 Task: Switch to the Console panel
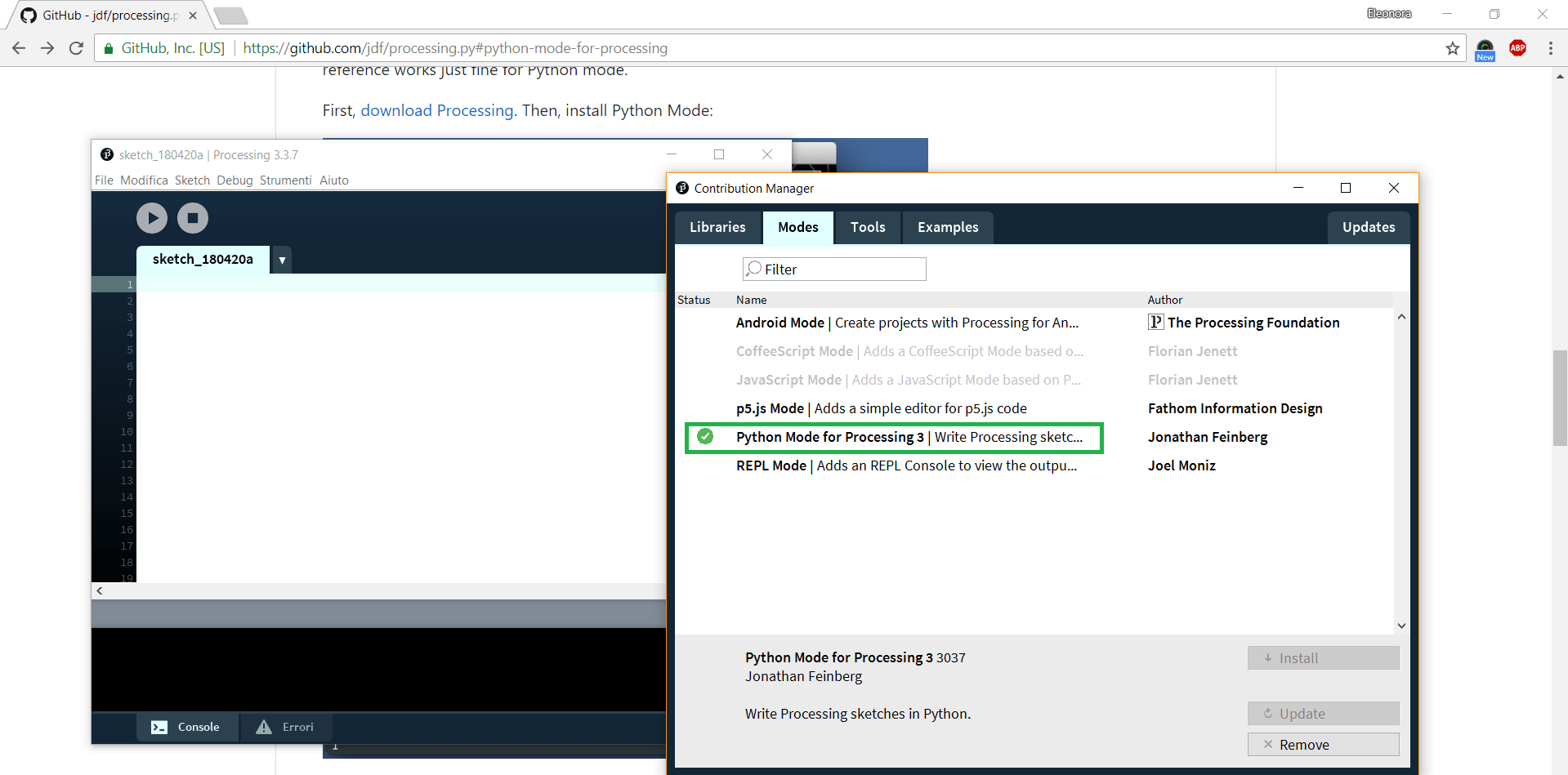(187, 727)
